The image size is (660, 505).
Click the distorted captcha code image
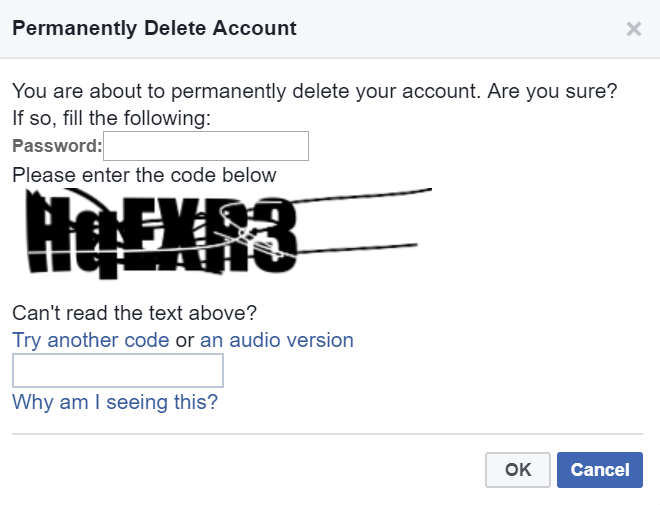point(229,234)
